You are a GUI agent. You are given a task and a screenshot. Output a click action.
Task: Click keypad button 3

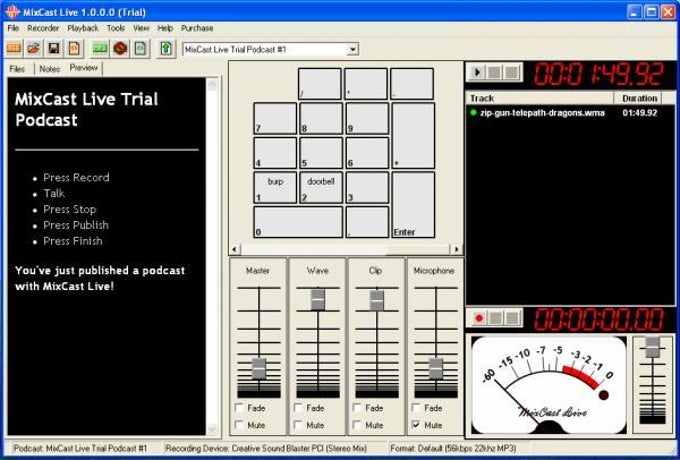tap(367, 187)
